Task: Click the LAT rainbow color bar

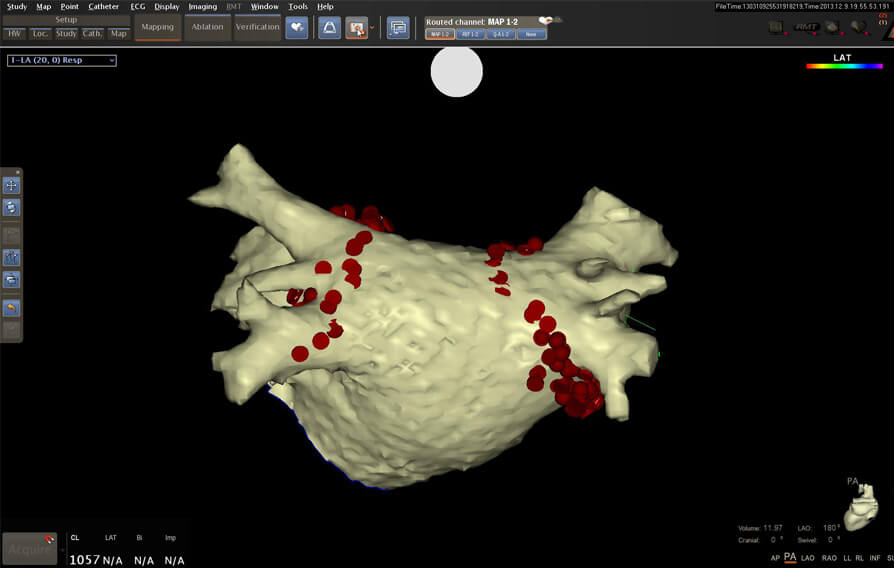Action: [842, 67]
